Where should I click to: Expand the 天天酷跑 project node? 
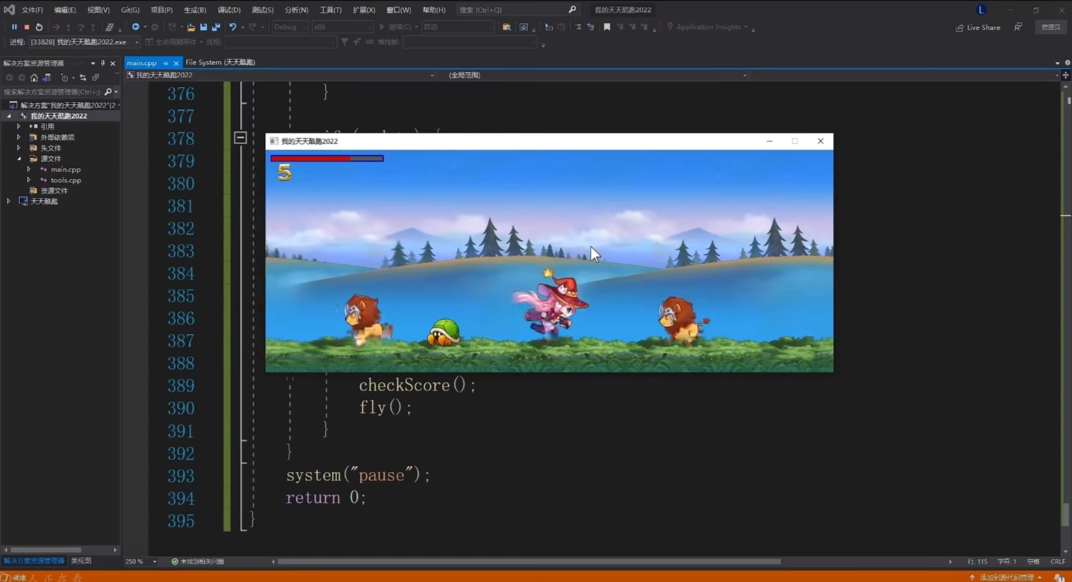tap(9, 201)
